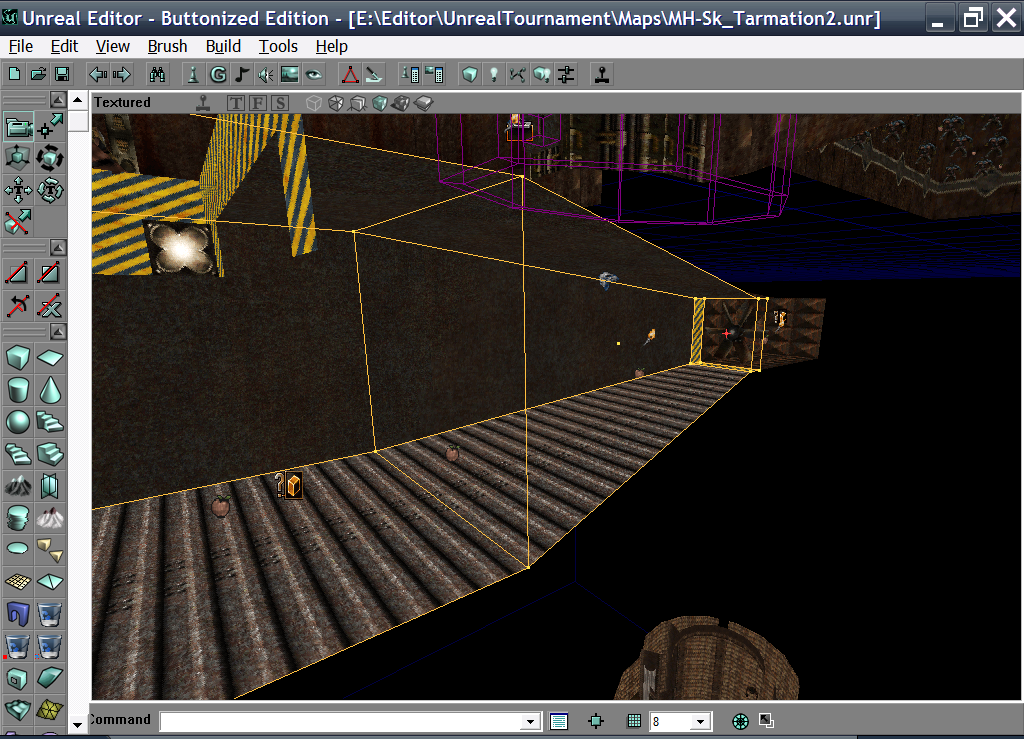Screen dimensions: 1024x739
Task: Open the Texture Browser
Action: (x=289, y=73)
